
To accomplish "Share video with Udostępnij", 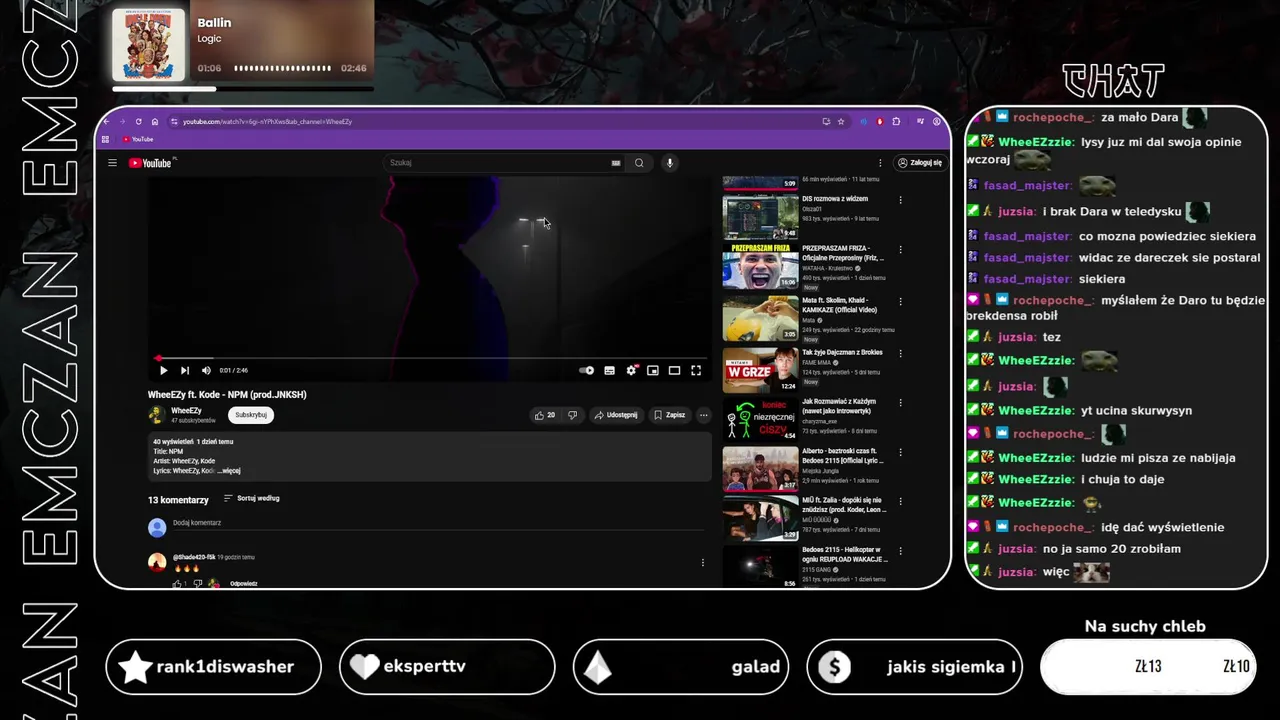I will coord(616,415).
